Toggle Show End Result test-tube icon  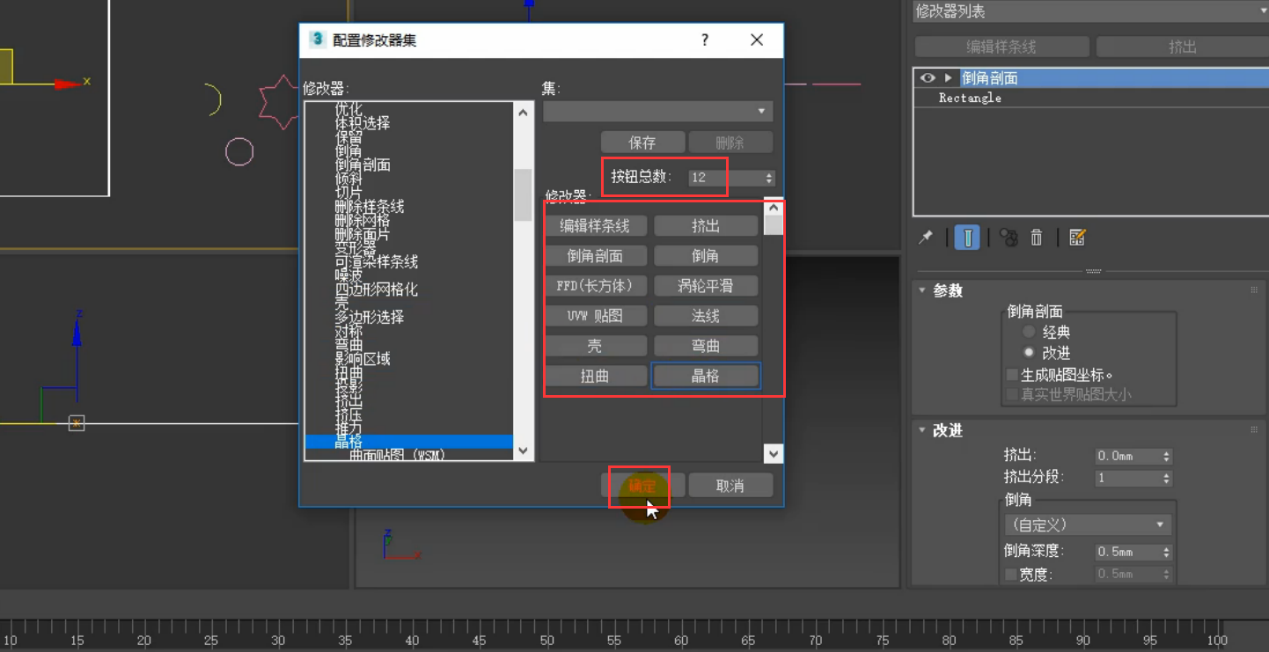(967, 237)
